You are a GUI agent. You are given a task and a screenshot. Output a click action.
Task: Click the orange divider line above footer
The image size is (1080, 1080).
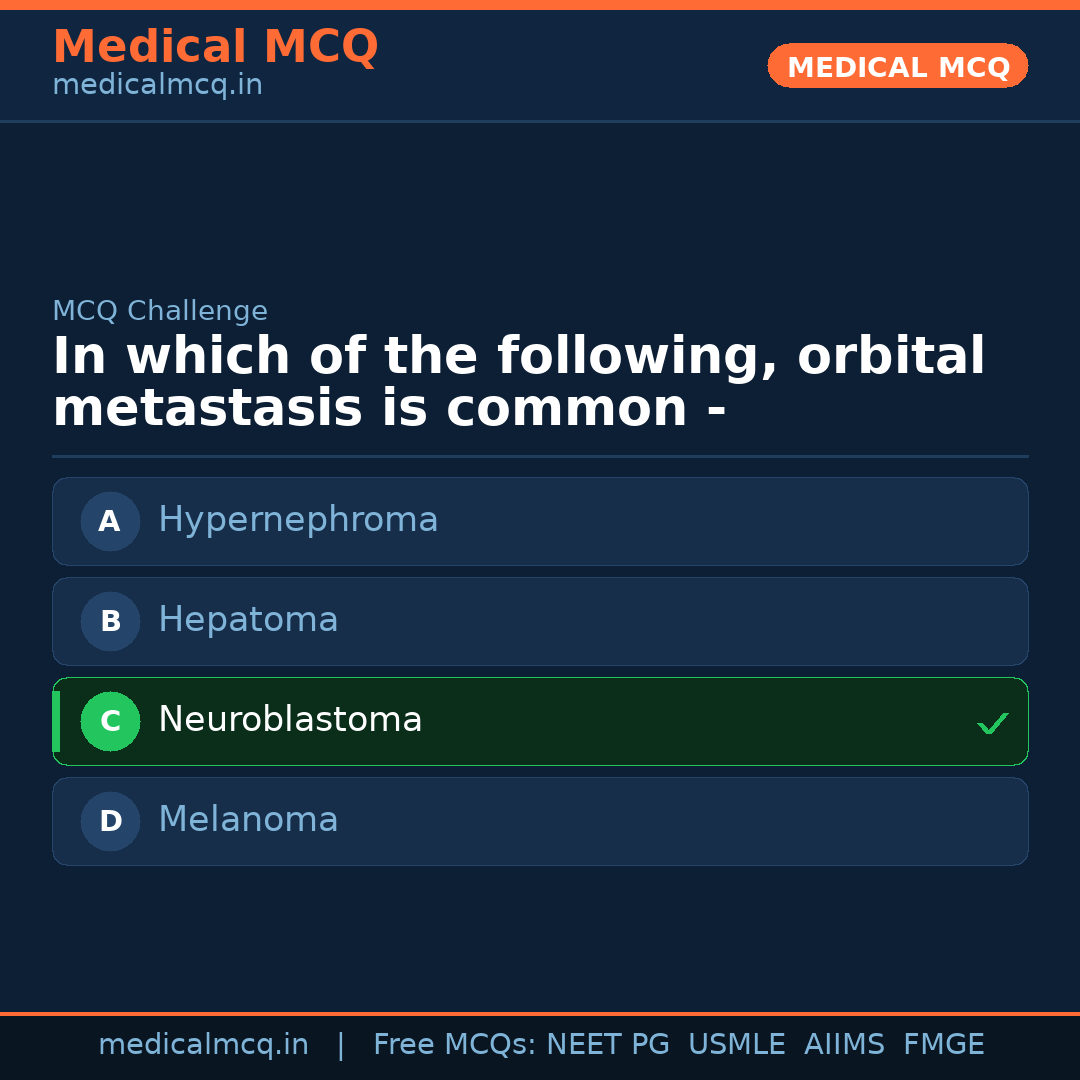(540, 1014)
